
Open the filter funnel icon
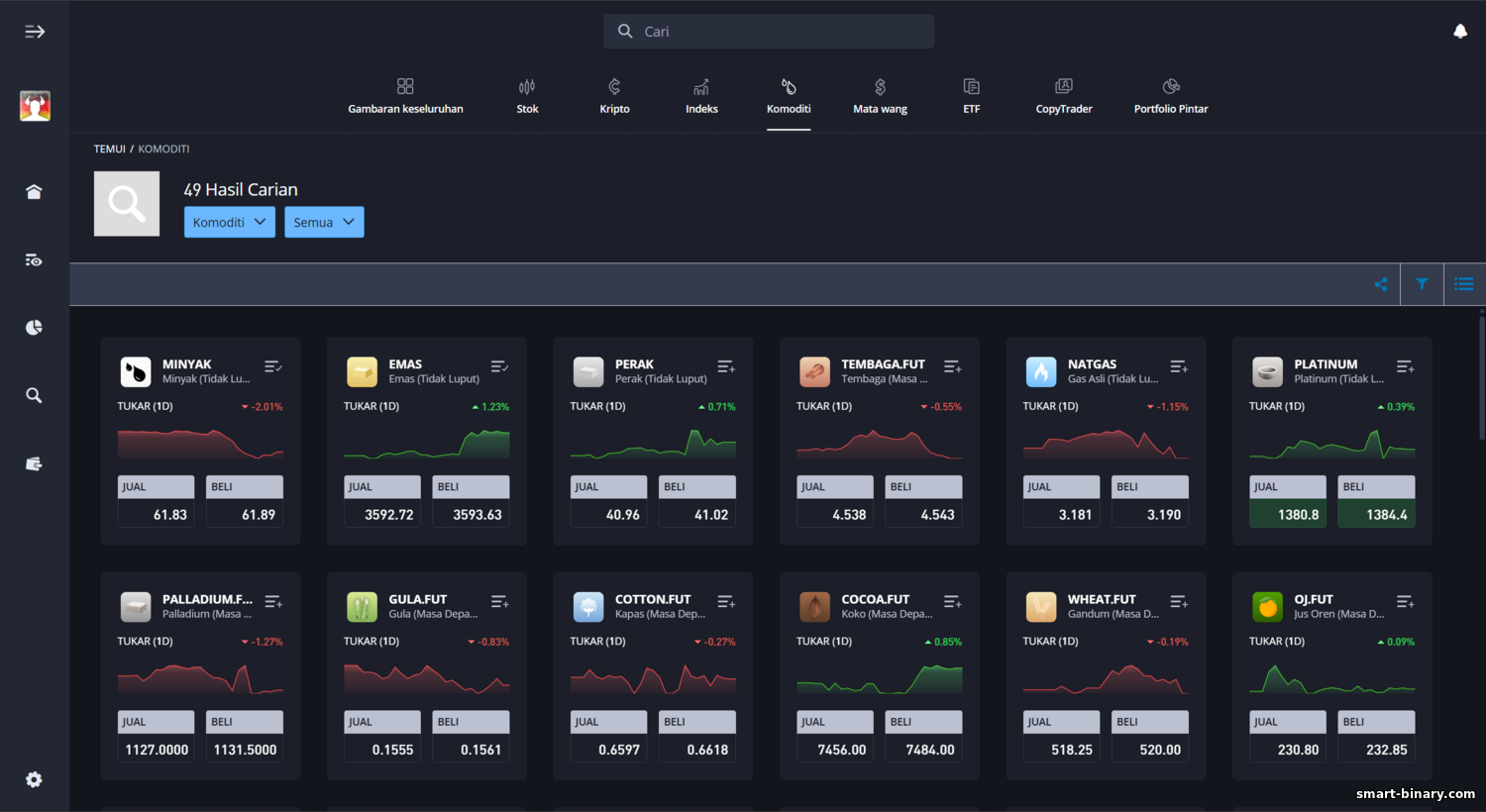[1422, 284]
